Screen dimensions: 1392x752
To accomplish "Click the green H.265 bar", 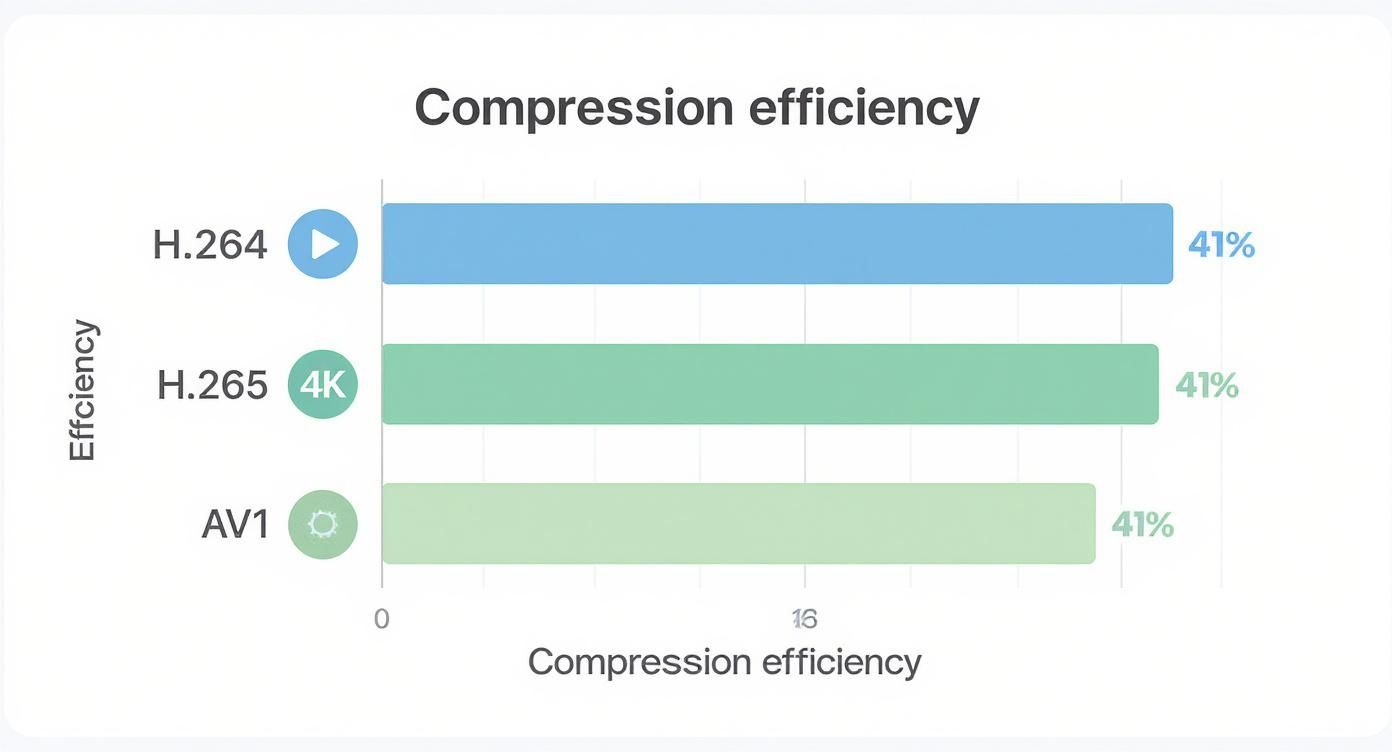I will pyautogui.click(x=769, y=384).
